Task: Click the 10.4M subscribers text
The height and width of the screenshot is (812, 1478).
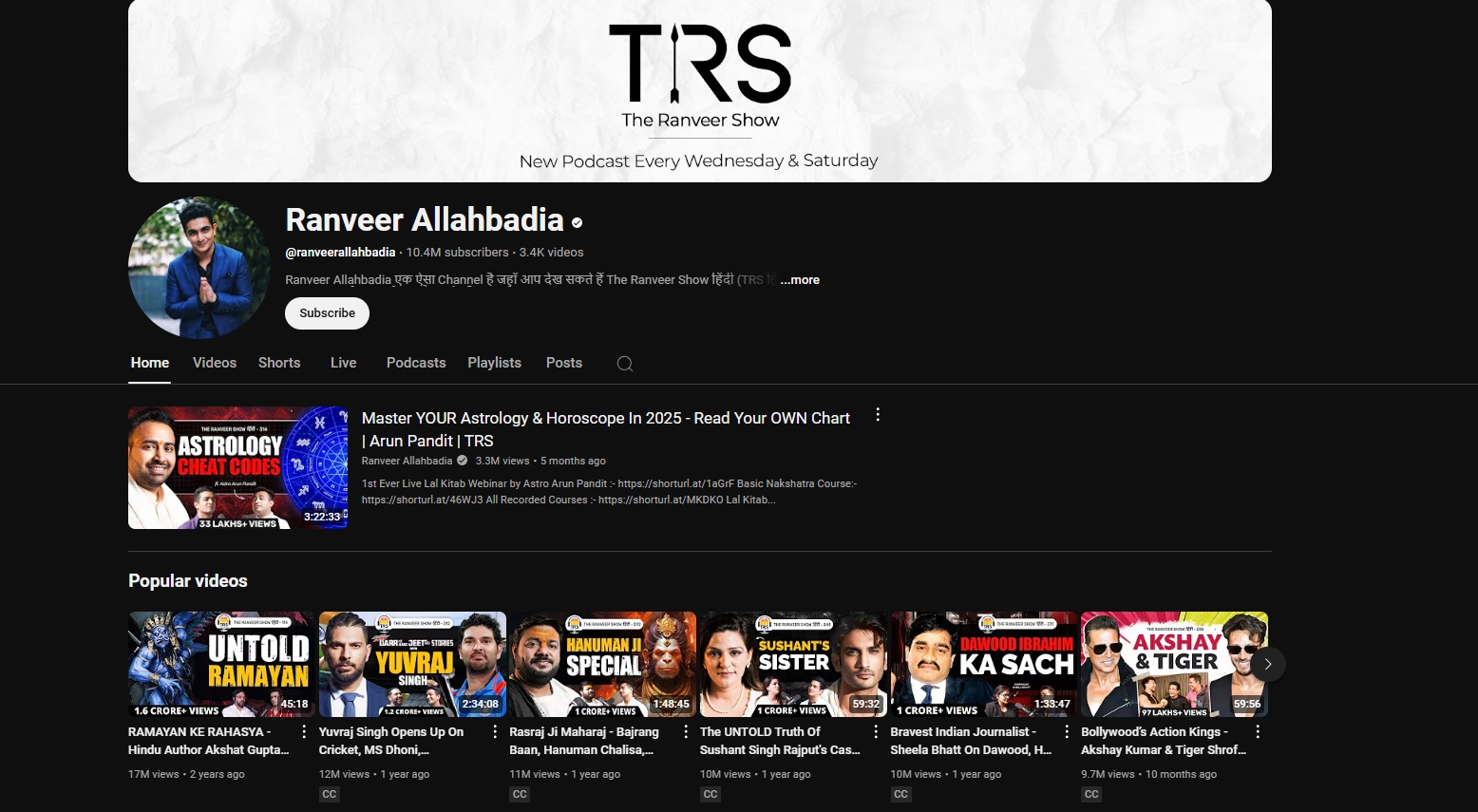Action: coord(457,253)
